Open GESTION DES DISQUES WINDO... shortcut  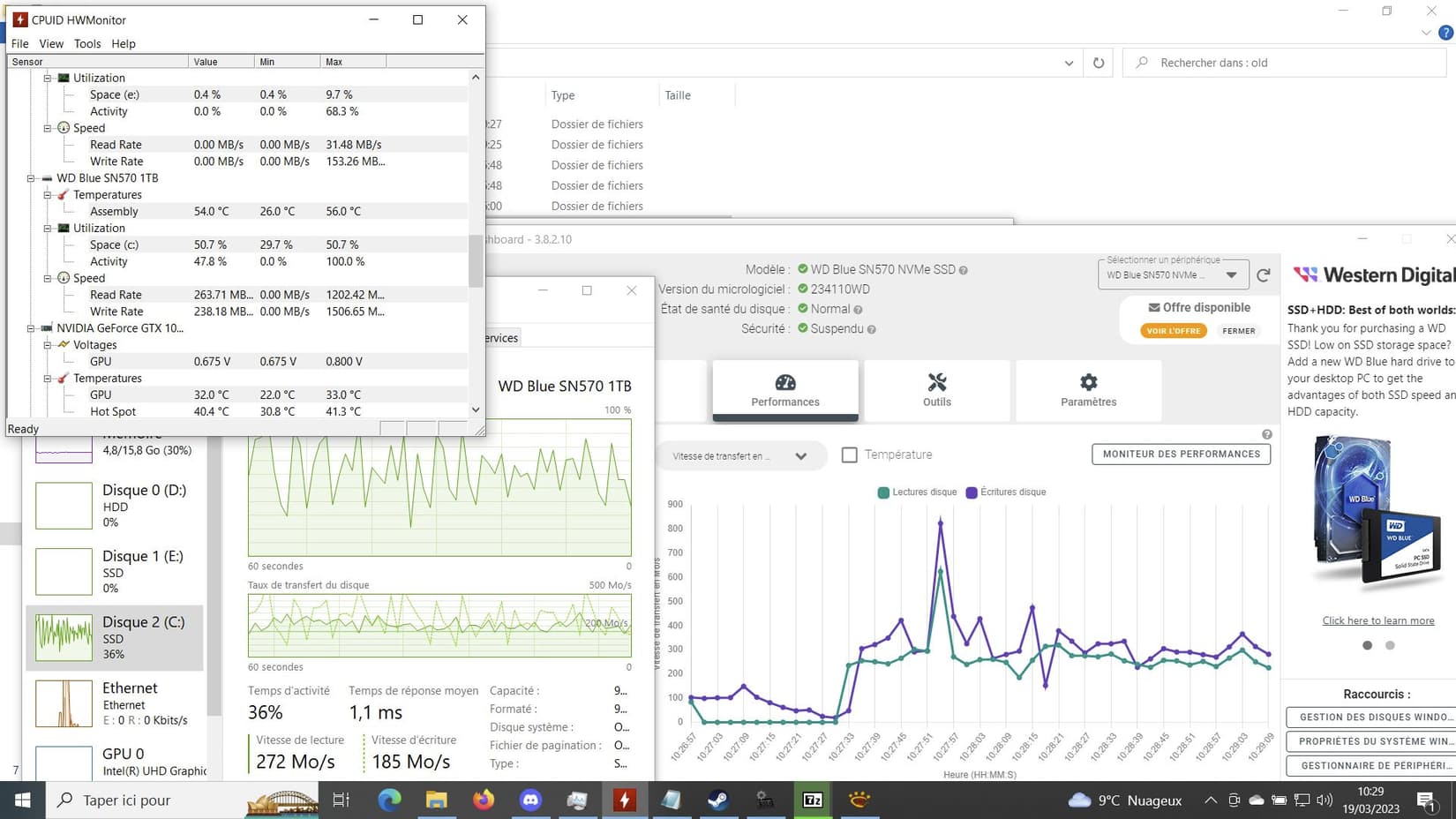pos(1371,717)
